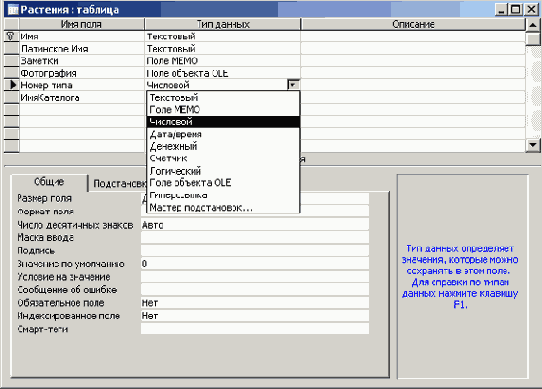Click the current row arrow beside Номер типа
This screenshot has height=389, width=542.
coord(13,85)
